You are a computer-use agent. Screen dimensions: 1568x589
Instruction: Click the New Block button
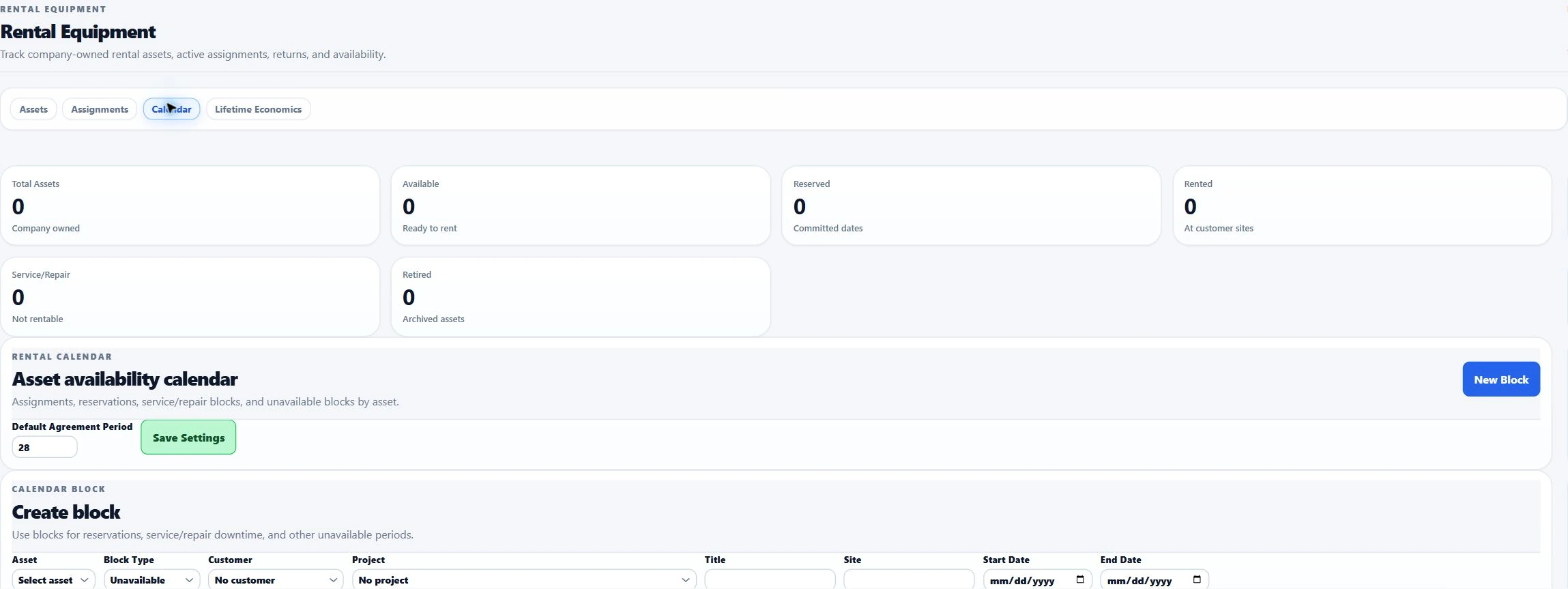(1501, 379)
